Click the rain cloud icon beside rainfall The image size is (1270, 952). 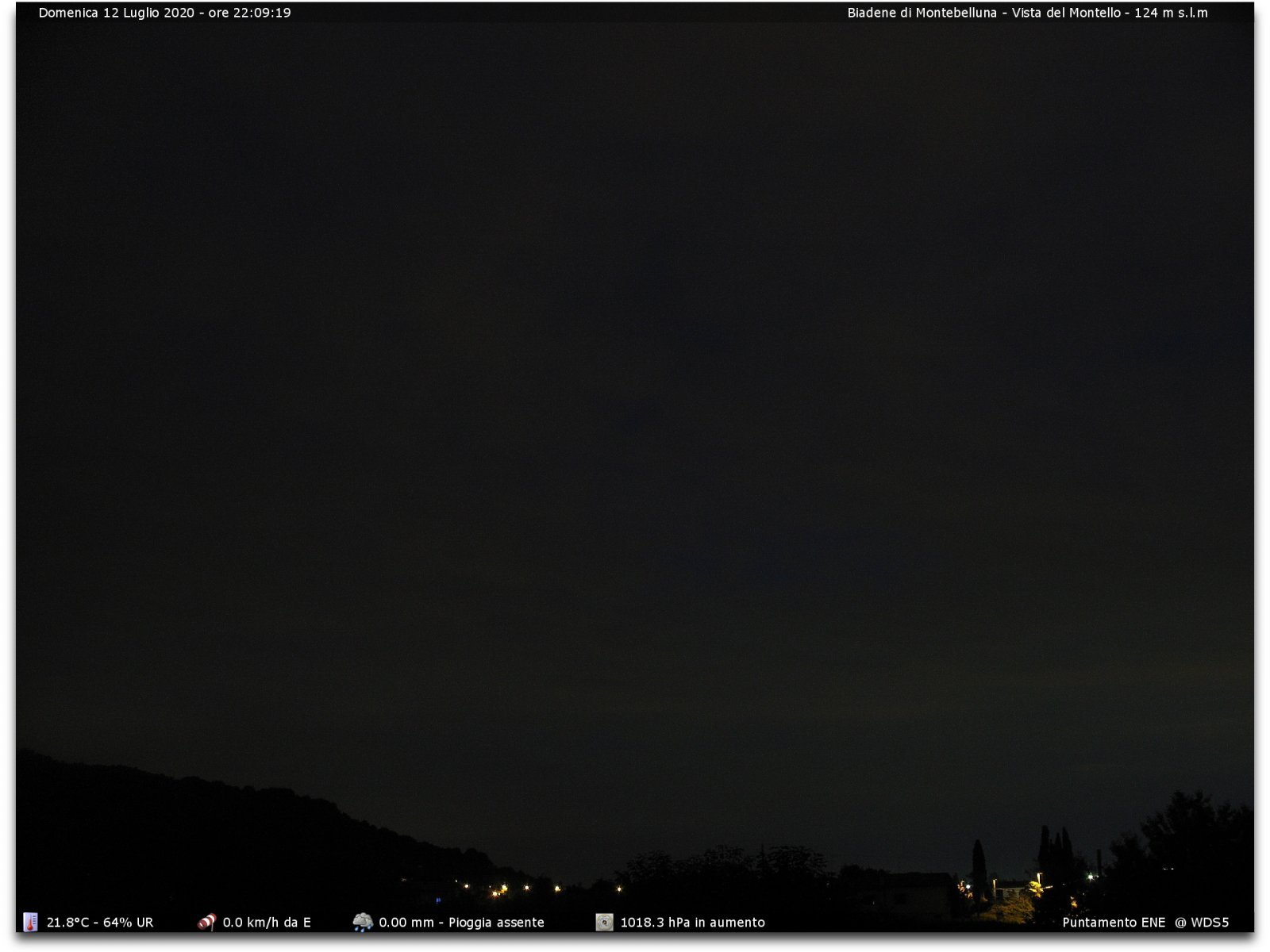tap(363, 922)
